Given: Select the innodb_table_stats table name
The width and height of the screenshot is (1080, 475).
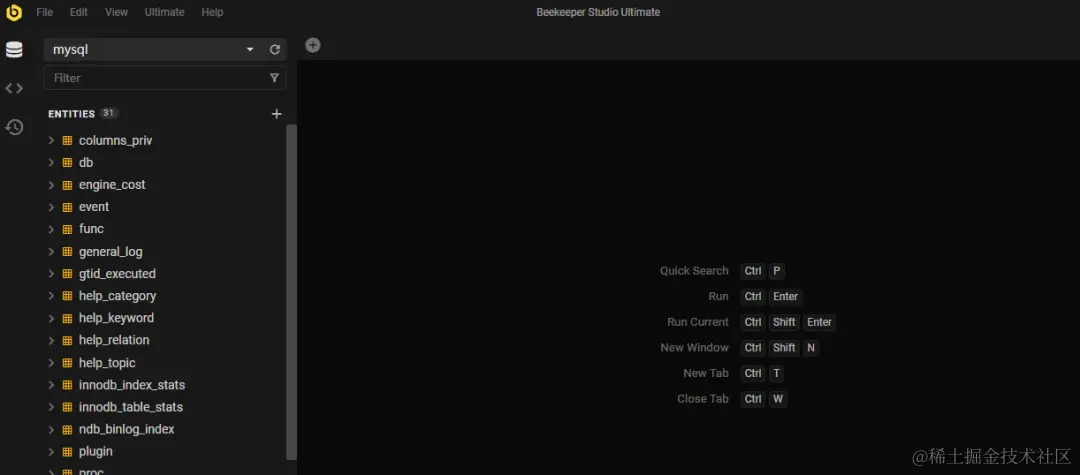Looking at the screenshot, I should 131,408.
